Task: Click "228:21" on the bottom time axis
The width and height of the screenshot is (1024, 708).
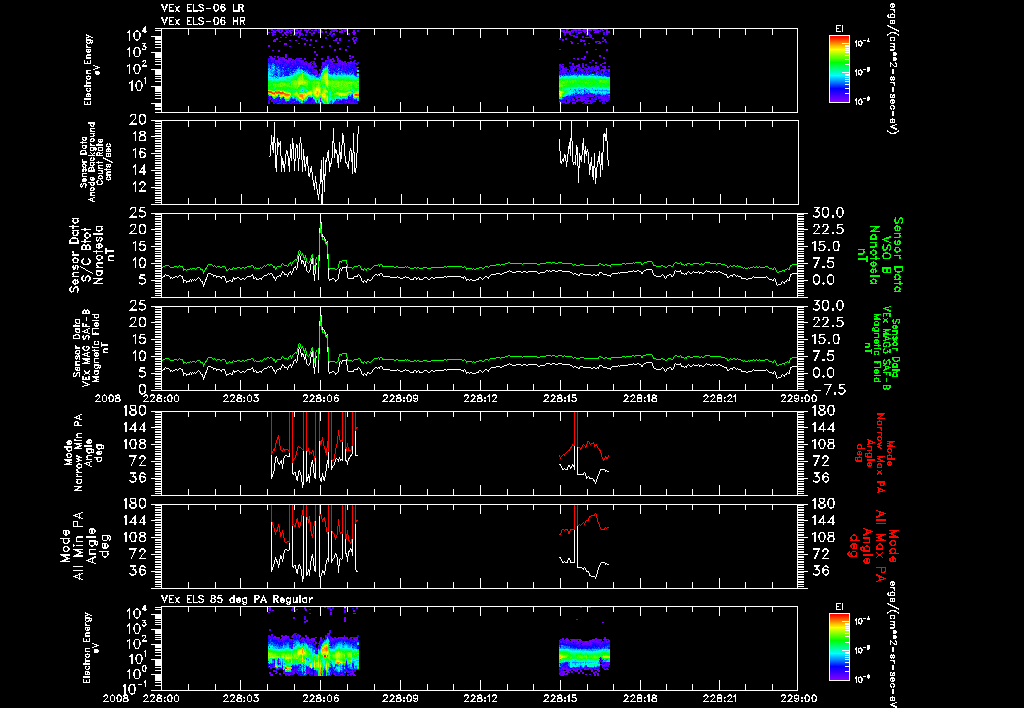Action: 720,698
